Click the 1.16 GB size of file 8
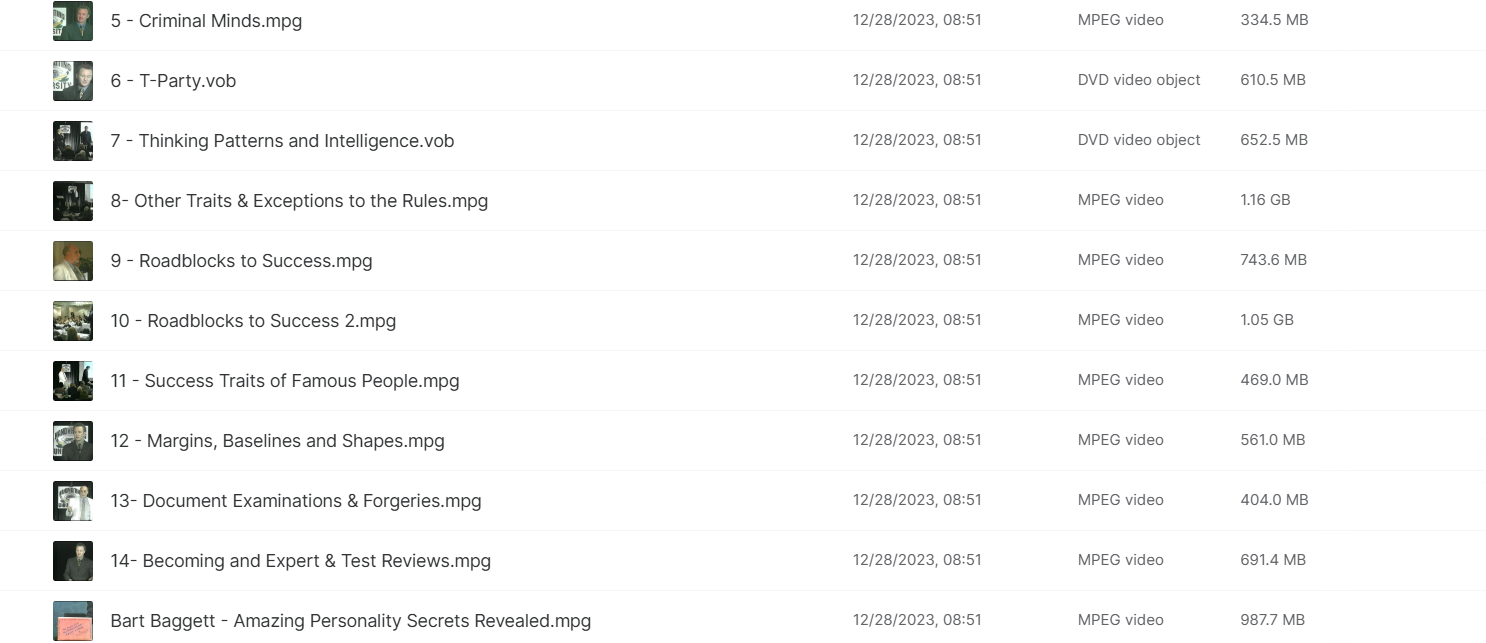This screenshot has width=1486, height=643. coord(1265,200)
